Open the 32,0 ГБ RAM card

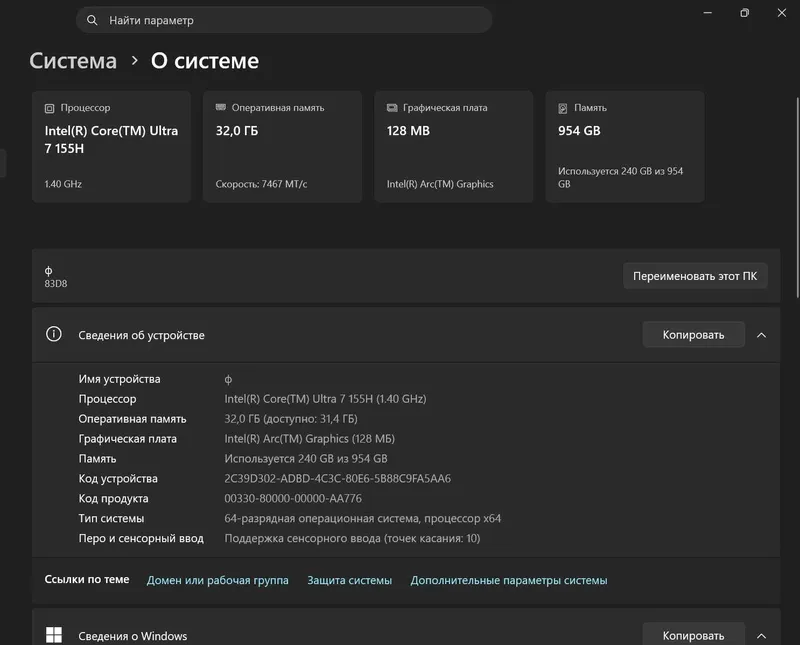(283, 147)
